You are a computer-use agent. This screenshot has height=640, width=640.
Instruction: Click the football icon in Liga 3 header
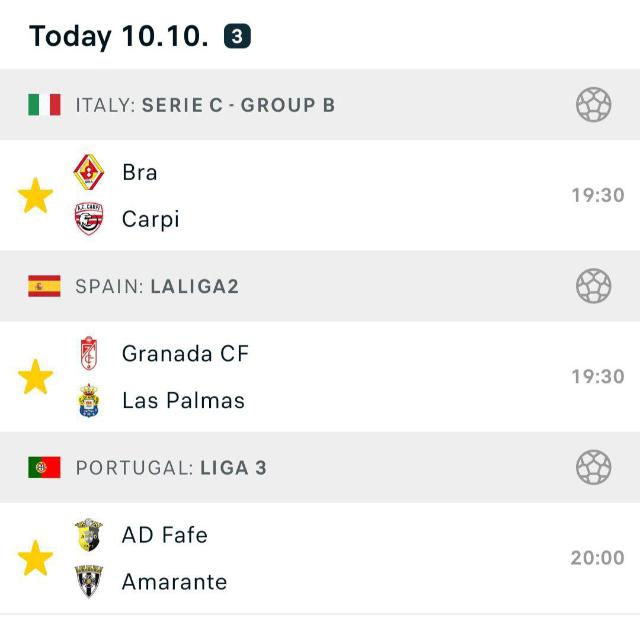[593, 467]
